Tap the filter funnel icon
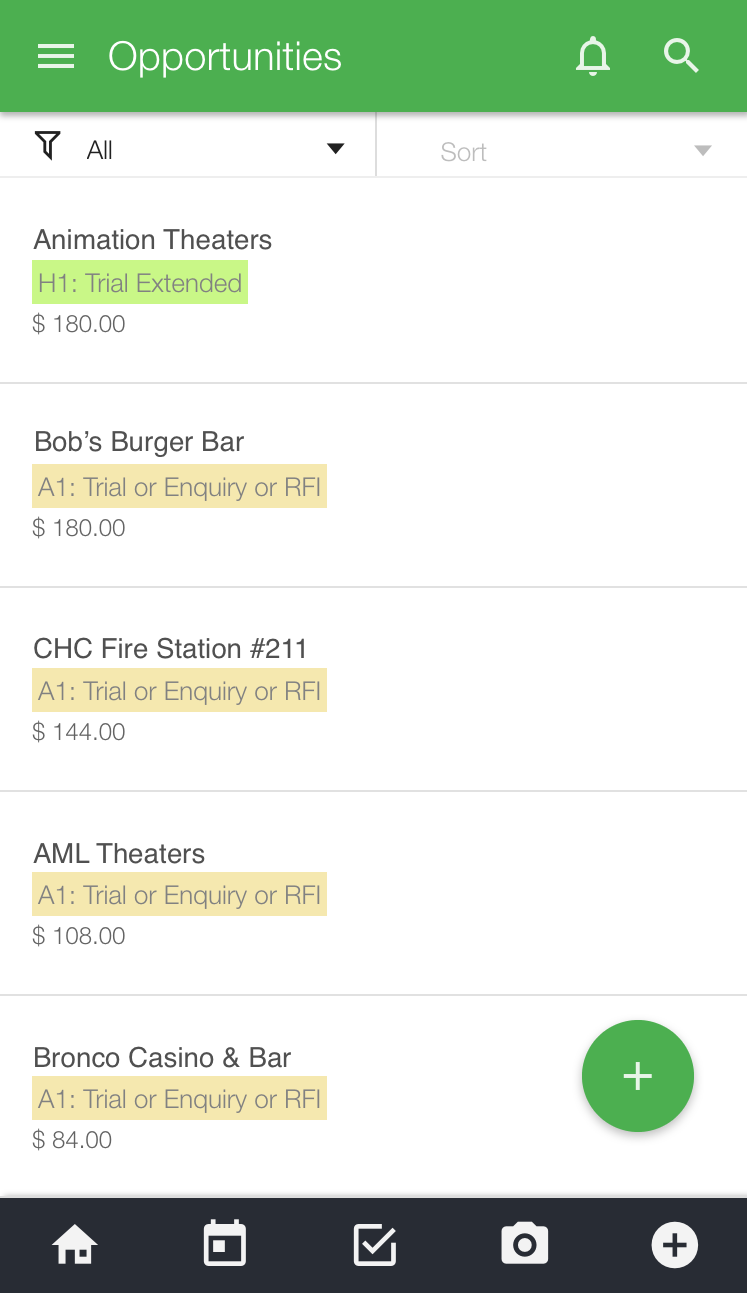This screenshot has width=747, height=1293. pos(47,146)
